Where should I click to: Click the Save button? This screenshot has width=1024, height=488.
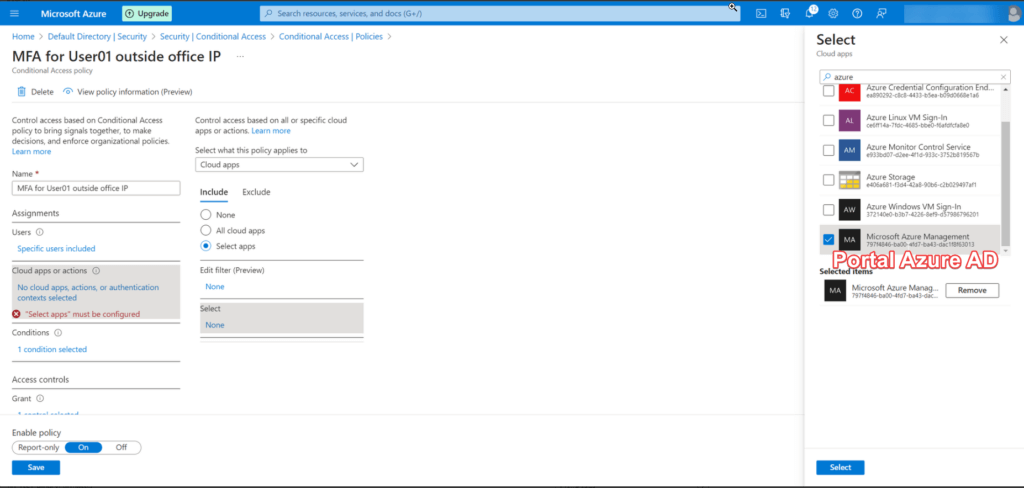(x=36, y=468)
